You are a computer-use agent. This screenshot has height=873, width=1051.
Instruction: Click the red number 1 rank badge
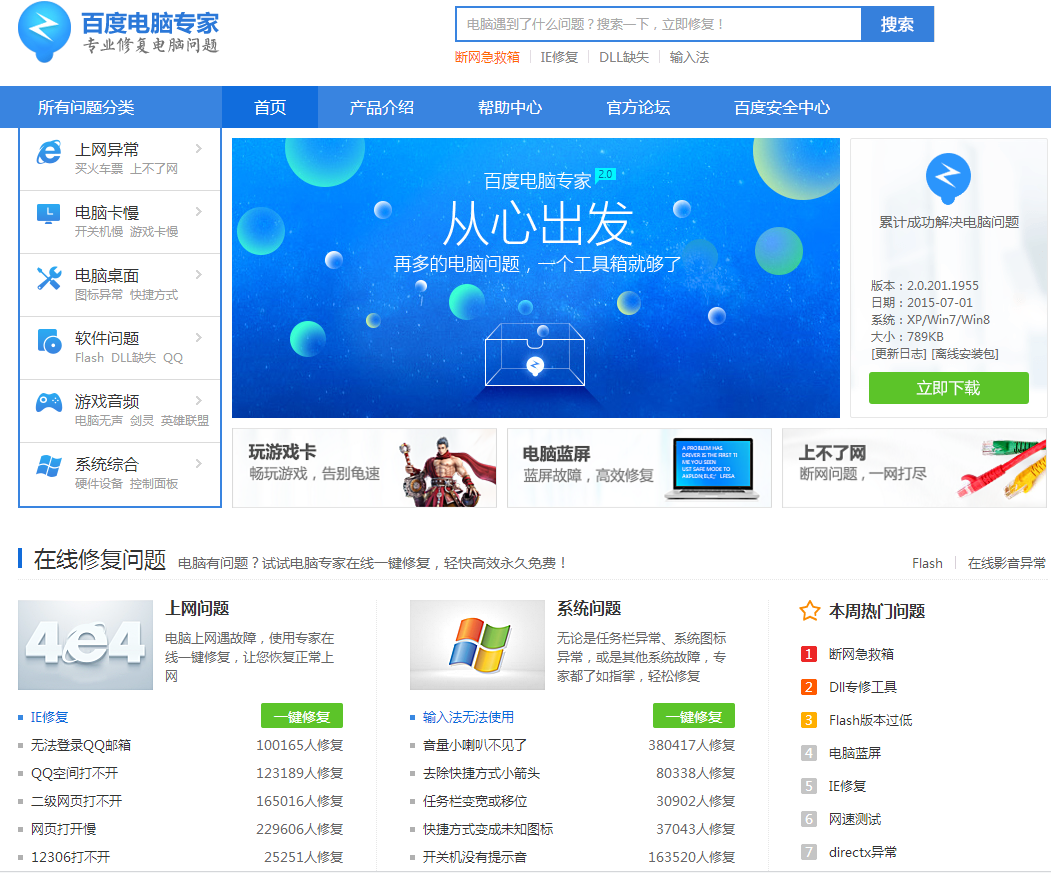pyautogui.click(x=809, y=654)
